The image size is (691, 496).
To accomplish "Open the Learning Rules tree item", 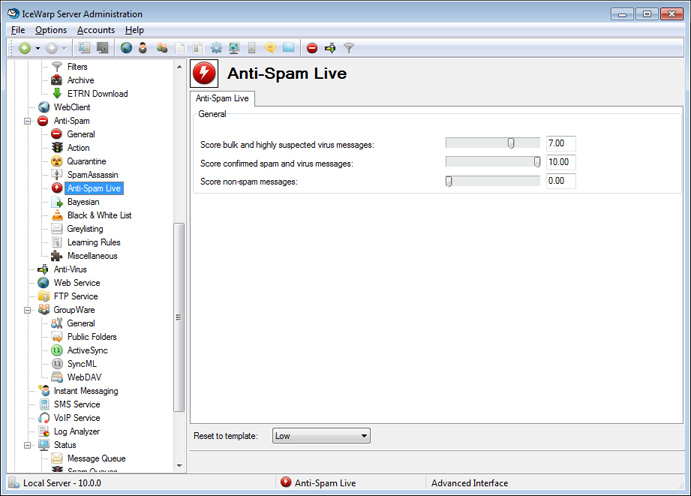I will pos(93,242).
